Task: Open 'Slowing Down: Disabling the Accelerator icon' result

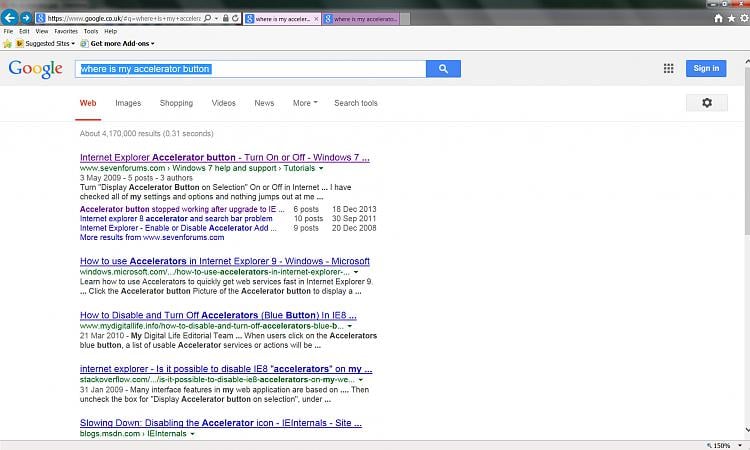Action: 221,423
